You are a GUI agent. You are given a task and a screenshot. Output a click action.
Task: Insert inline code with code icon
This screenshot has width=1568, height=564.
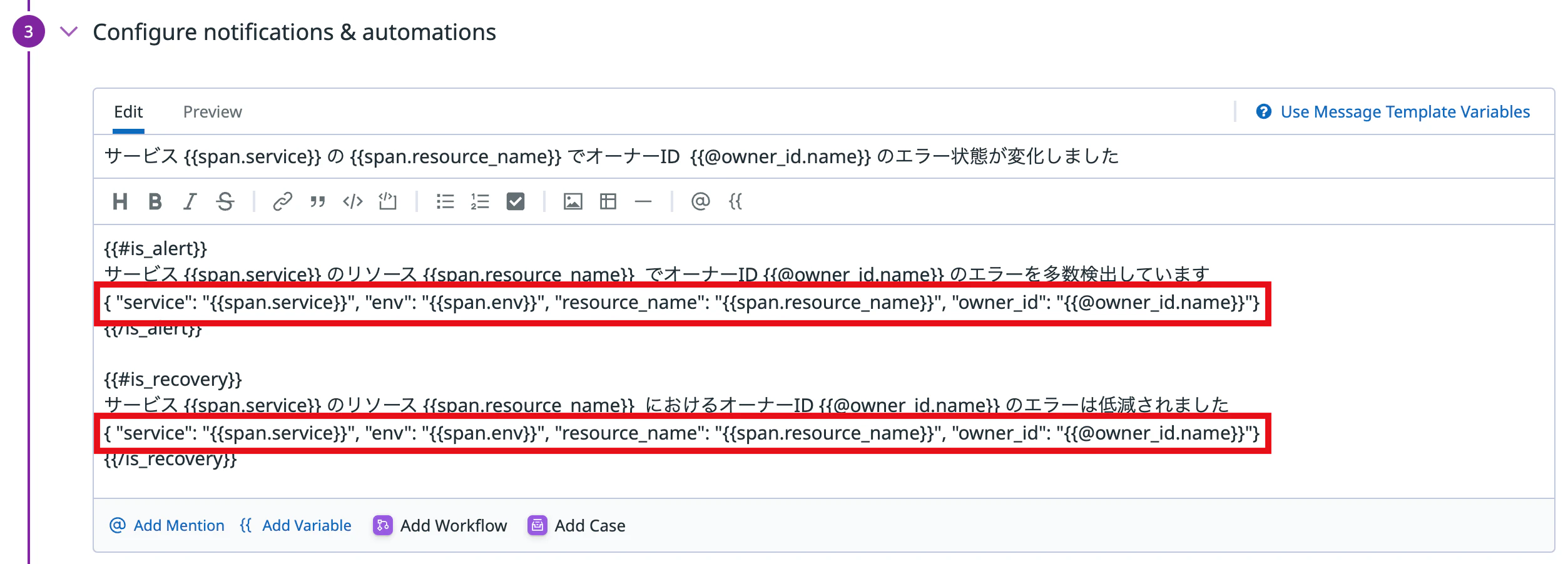click(353, 201)
